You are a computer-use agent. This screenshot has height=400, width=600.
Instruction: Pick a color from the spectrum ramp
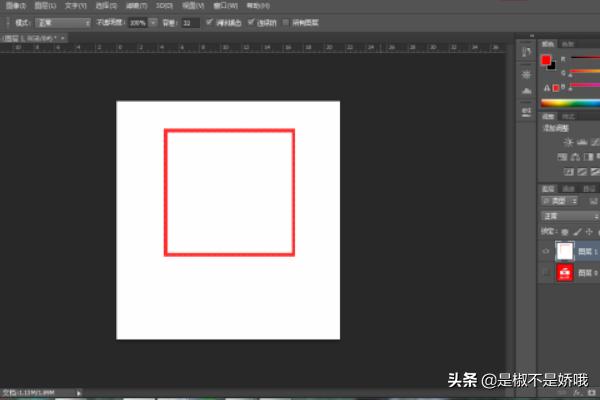pyautogui.click(x=570, y=103)
